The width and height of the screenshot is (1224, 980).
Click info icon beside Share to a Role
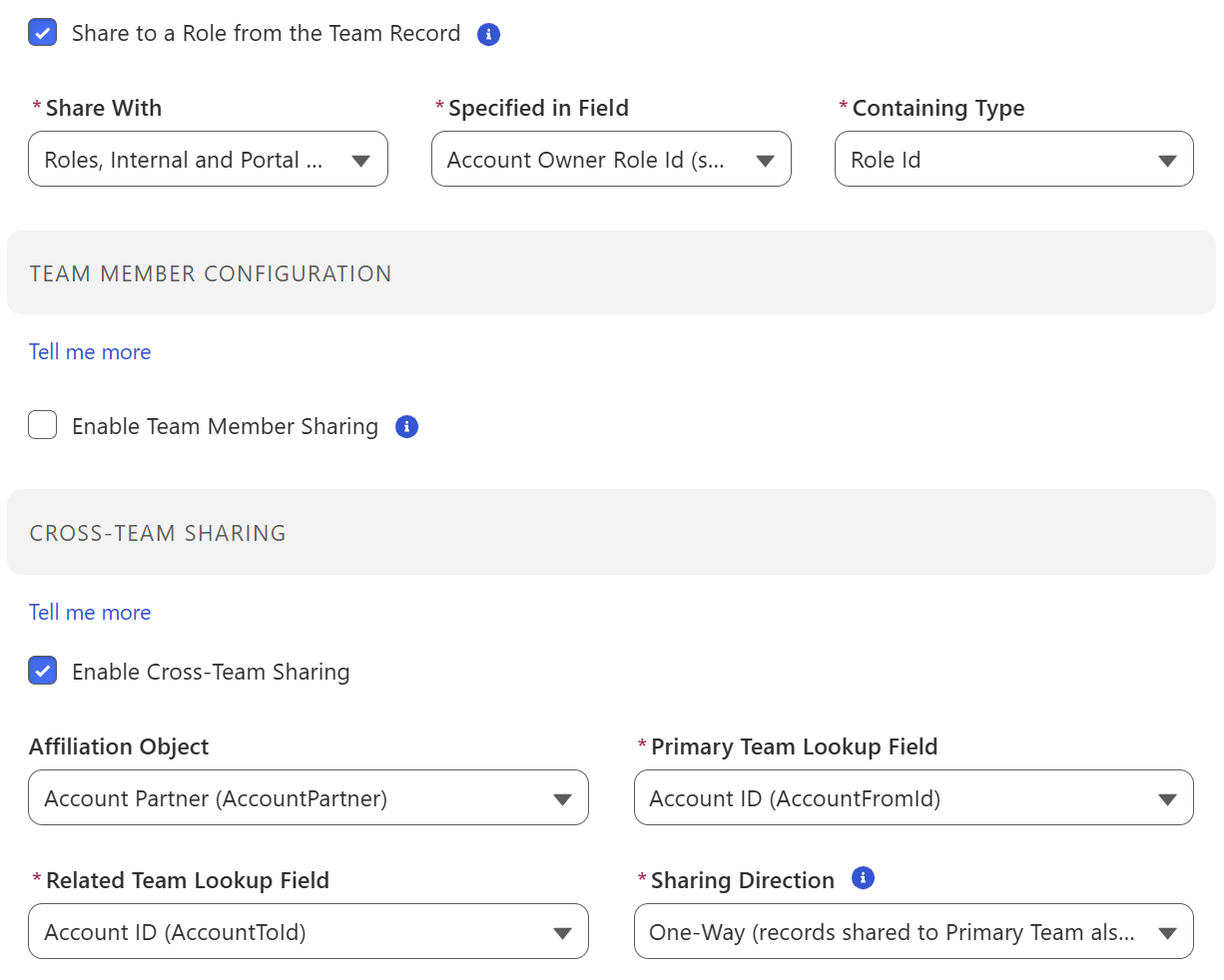coord(488,34)
